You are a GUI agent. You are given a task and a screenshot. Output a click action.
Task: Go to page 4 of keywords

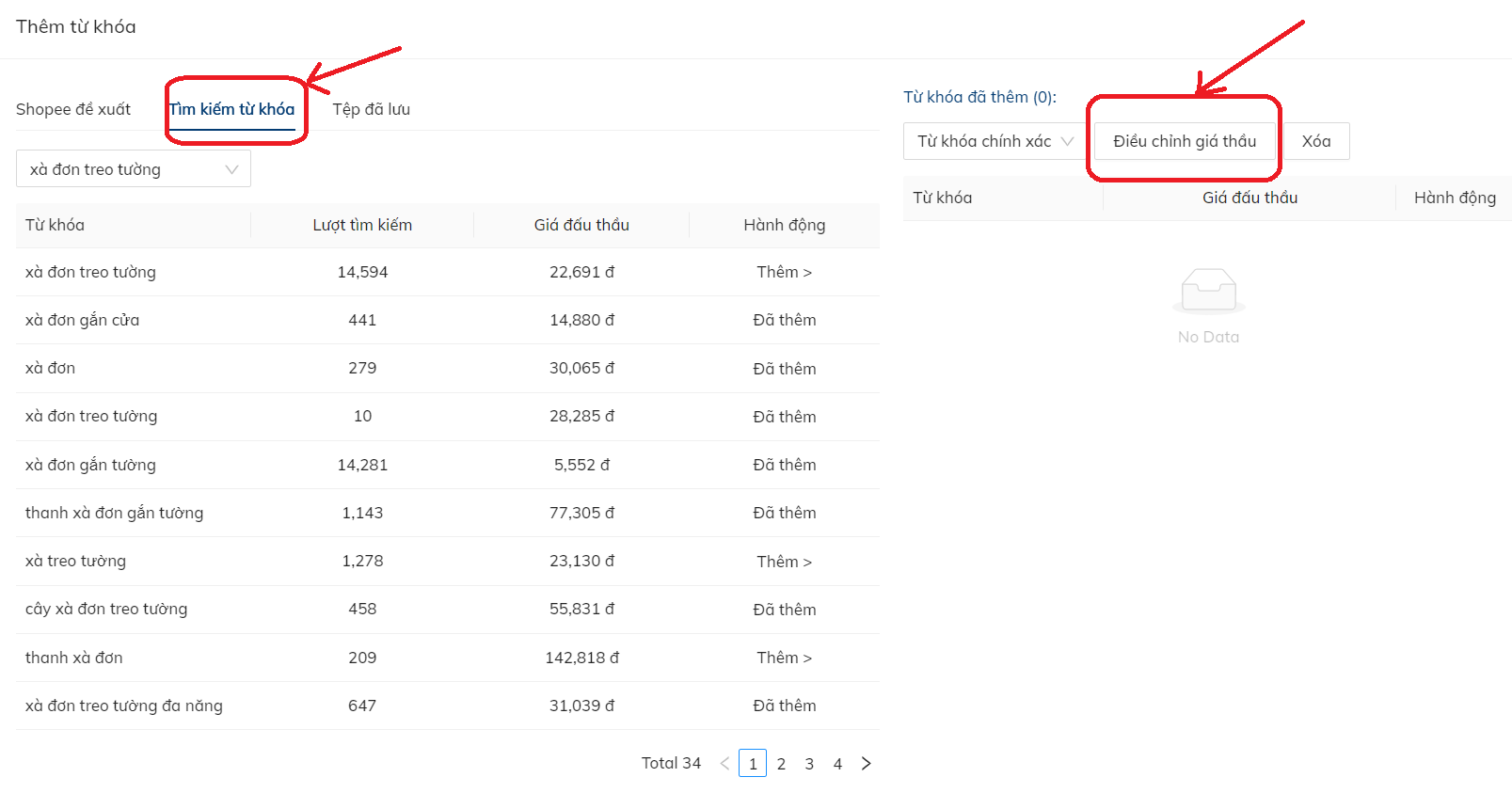click(x=837, y=764)
